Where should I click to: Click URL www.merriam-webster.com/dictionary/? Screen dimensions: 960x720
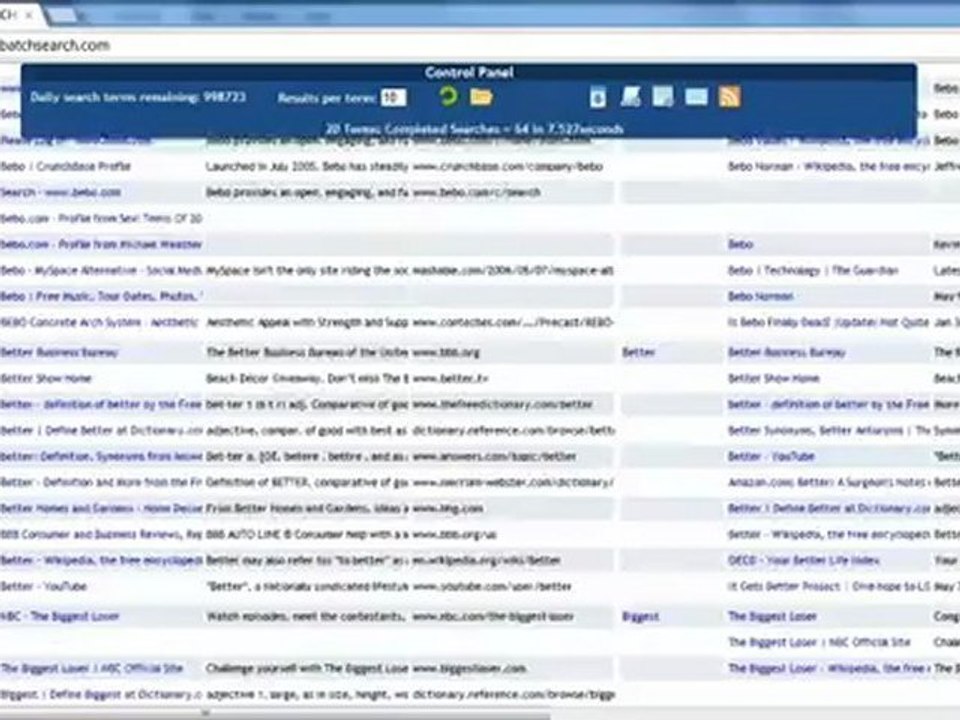pos(512,482)
